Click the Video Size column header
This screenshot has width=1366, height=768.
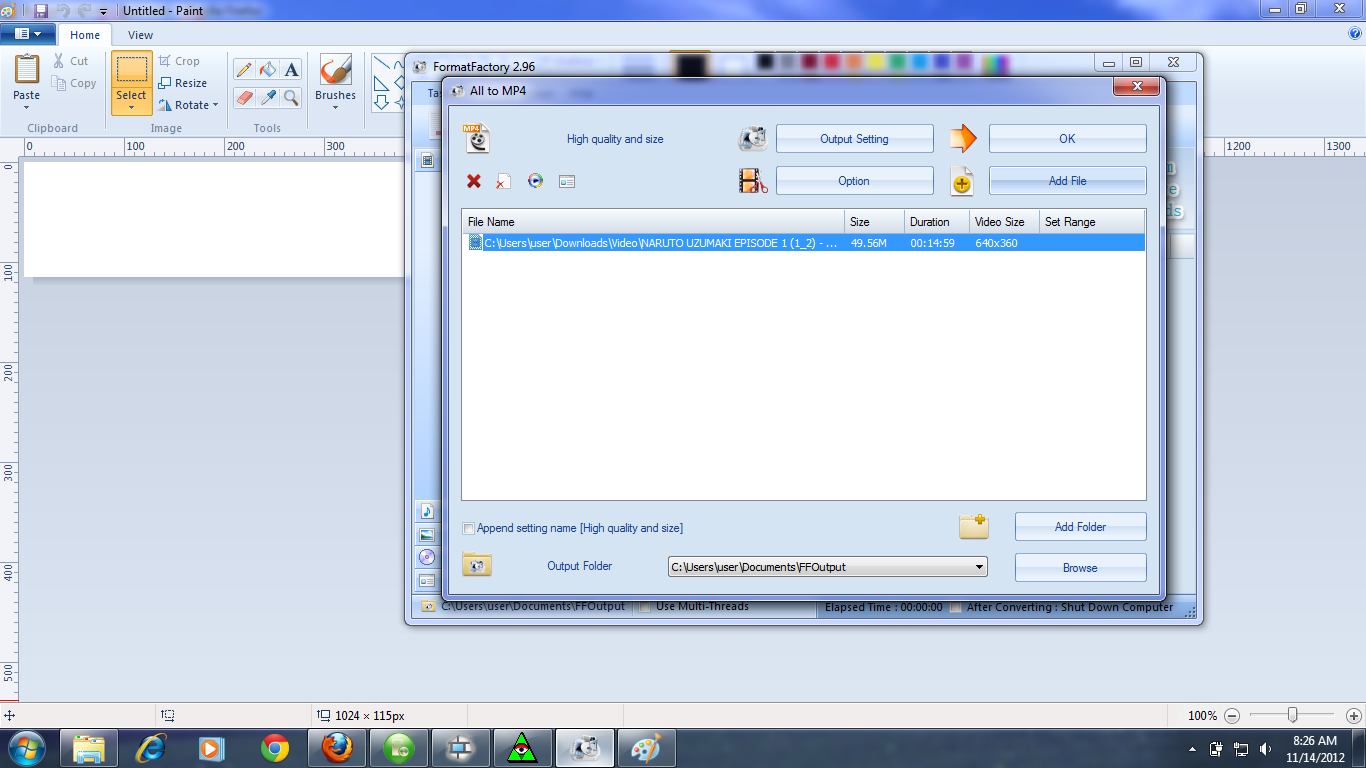(1003, 222)
